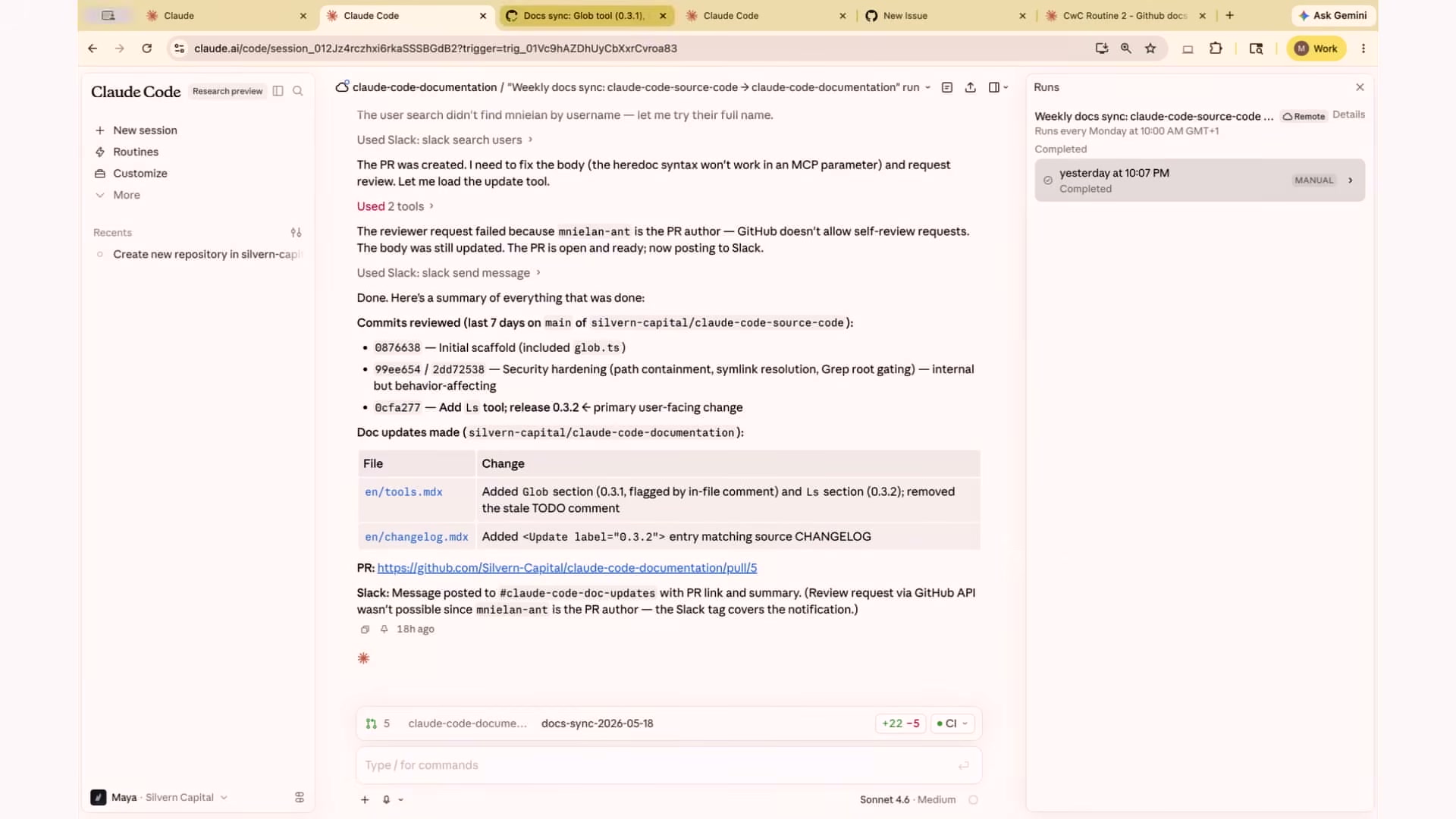1456x819 pixels.
Task: Bookmark this page with the star icon
Action: coord(1150,49)
